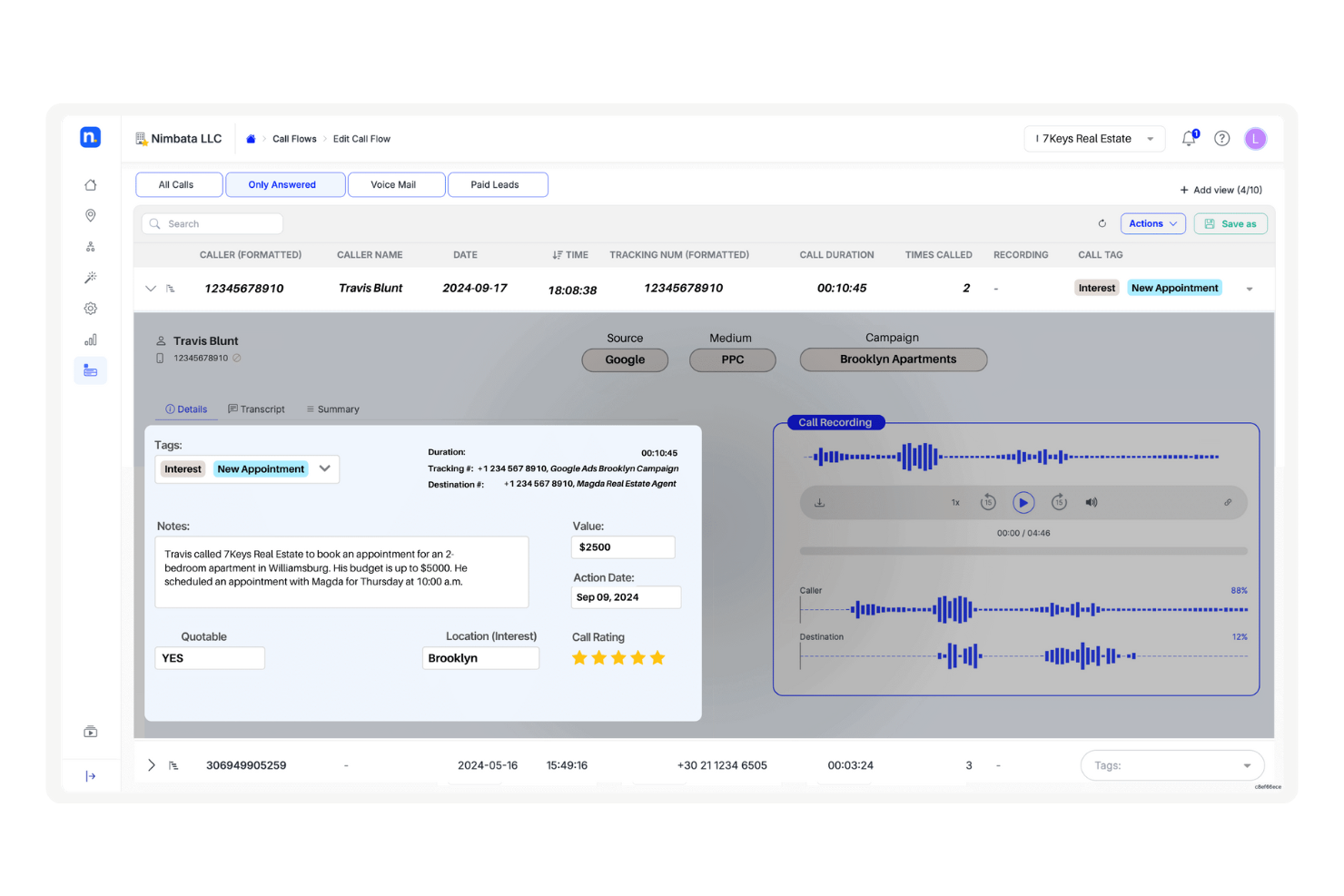The height and width of the screenshot is (896, 1344).
Task: Select the Voice Mail view
Action: [x=396, y=184]
